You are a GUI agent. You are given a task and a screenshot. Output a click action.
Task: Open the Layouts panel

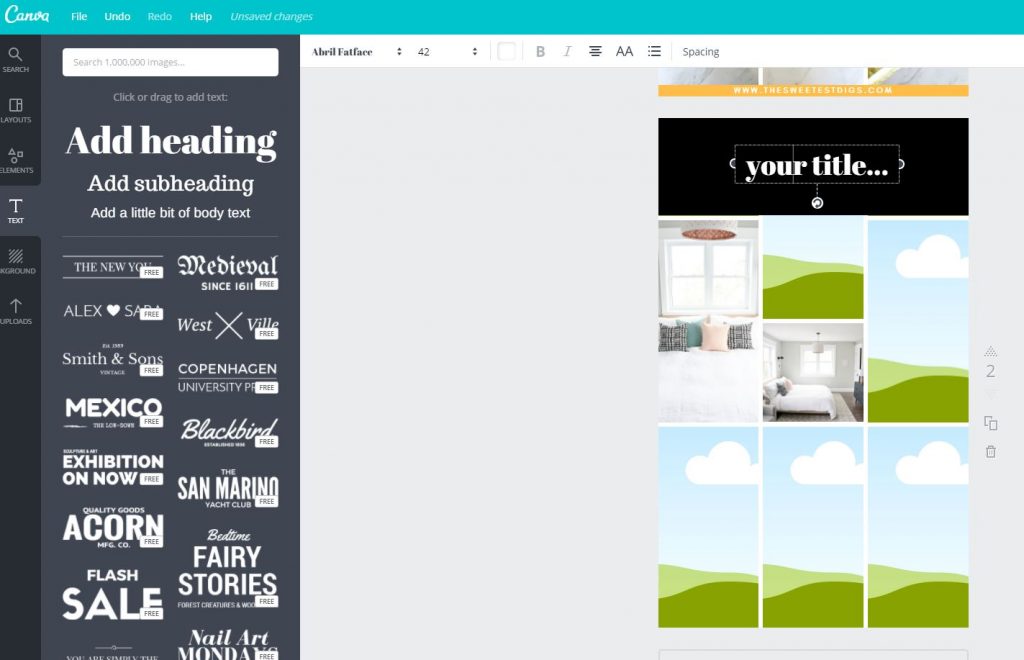[16, 110]
